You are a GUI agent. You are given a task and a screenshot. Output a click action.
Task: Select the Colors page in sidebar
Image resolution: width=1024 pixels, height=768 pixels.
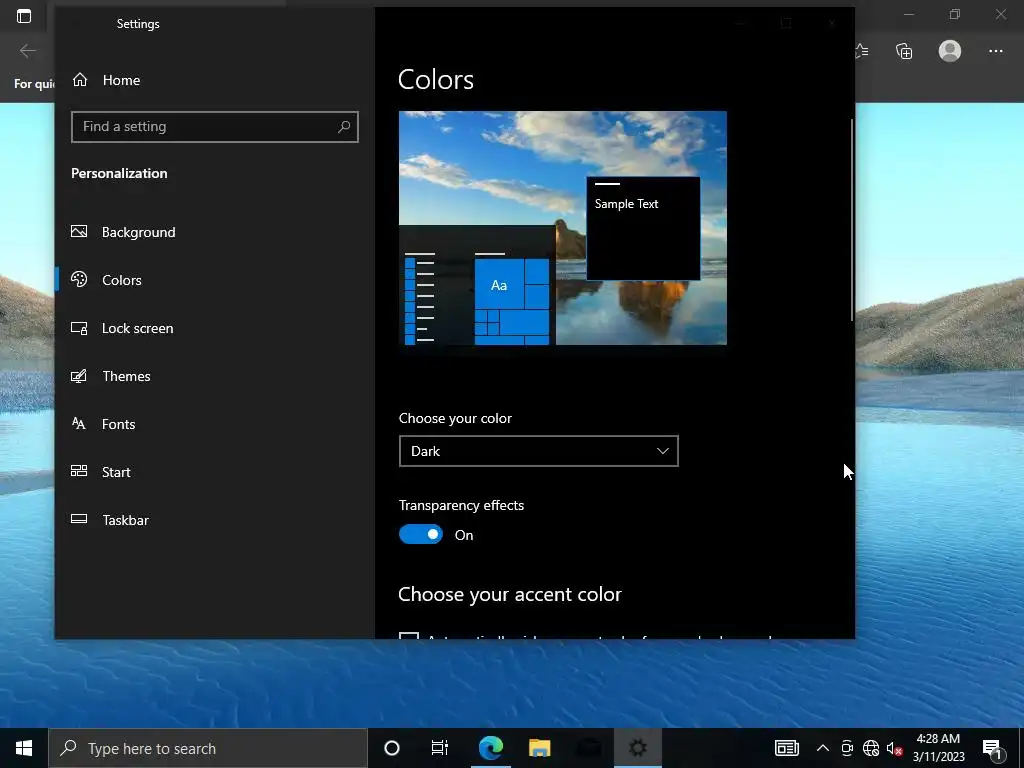click(121, 280)
